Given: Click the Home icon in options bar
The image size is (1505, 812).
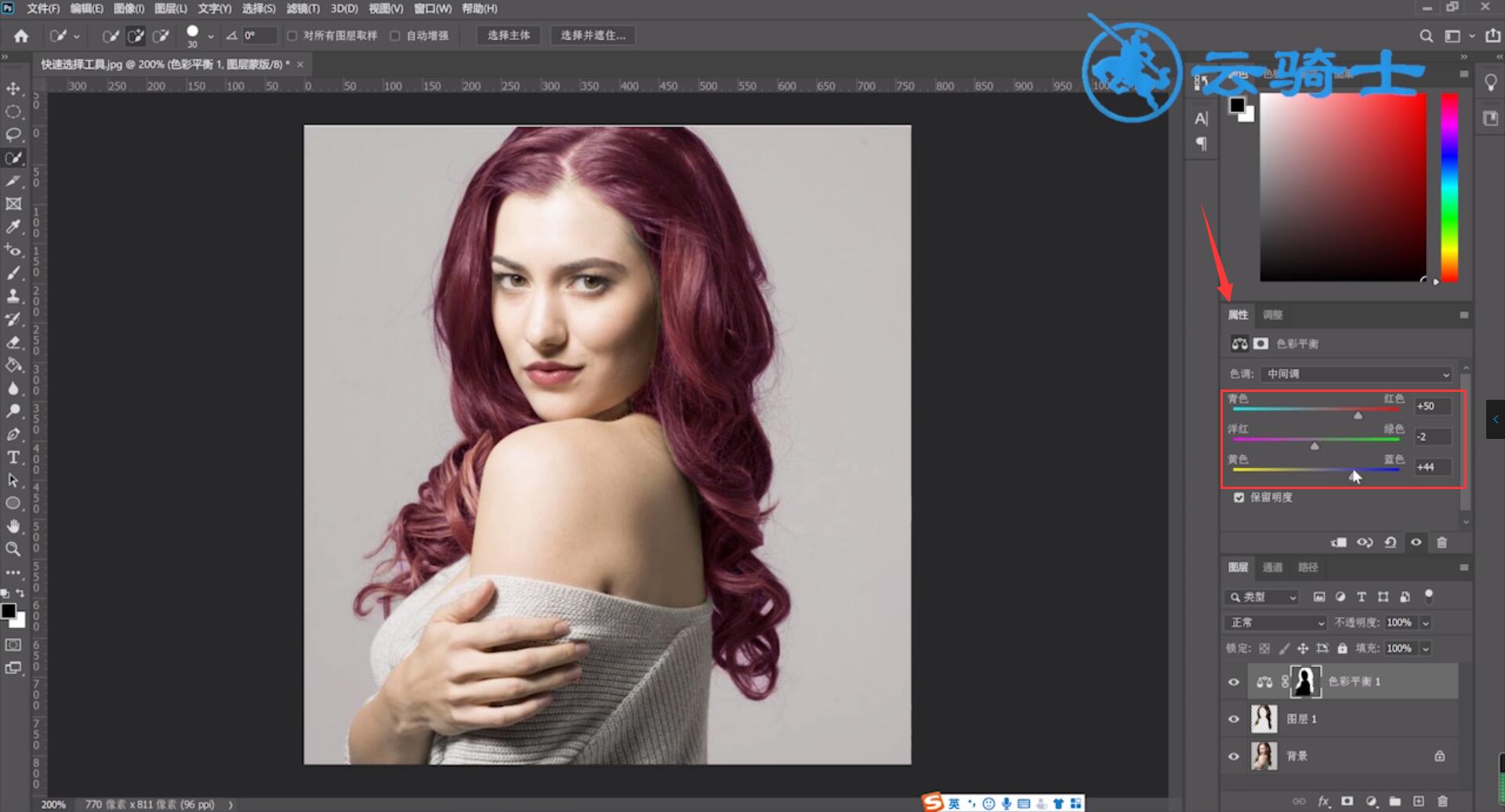Looking at the screenshot, I should [21, 35].
